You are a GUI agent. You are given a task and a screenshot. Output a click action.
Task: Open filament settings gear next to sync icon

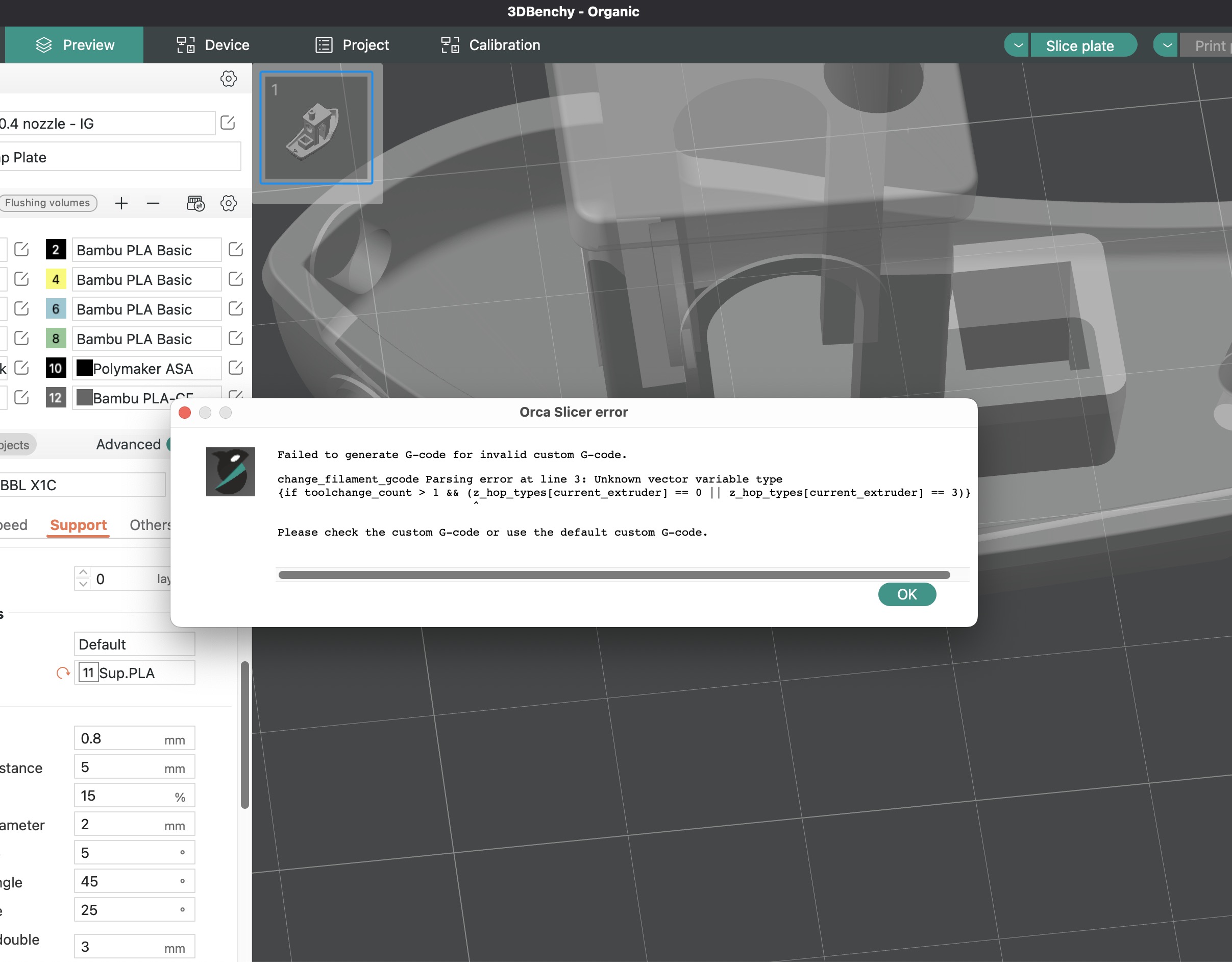[x=228, y=203]
